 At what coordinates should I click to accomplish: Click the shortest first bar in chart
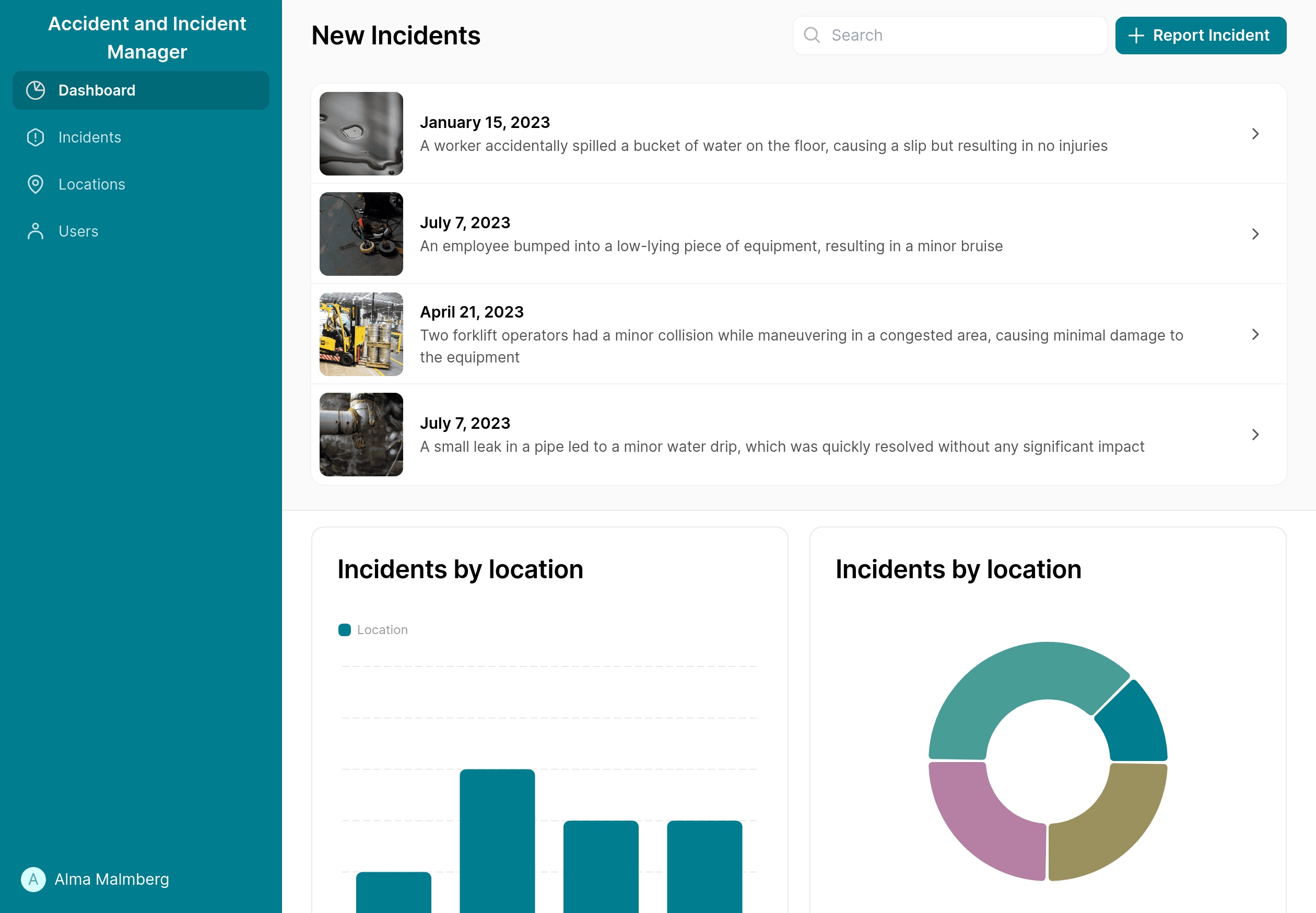[393, 893]
